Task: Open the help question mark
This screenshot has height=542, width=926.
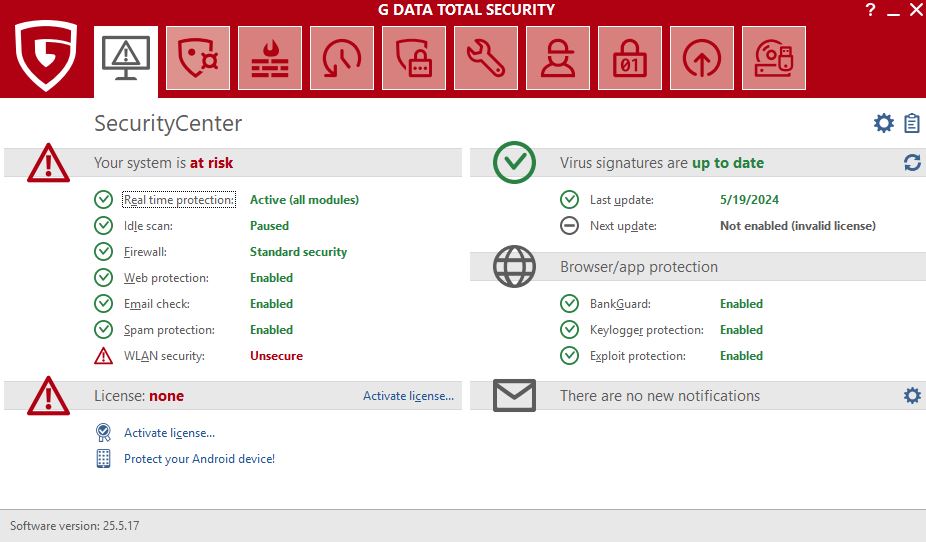Action: pos(870,9)
